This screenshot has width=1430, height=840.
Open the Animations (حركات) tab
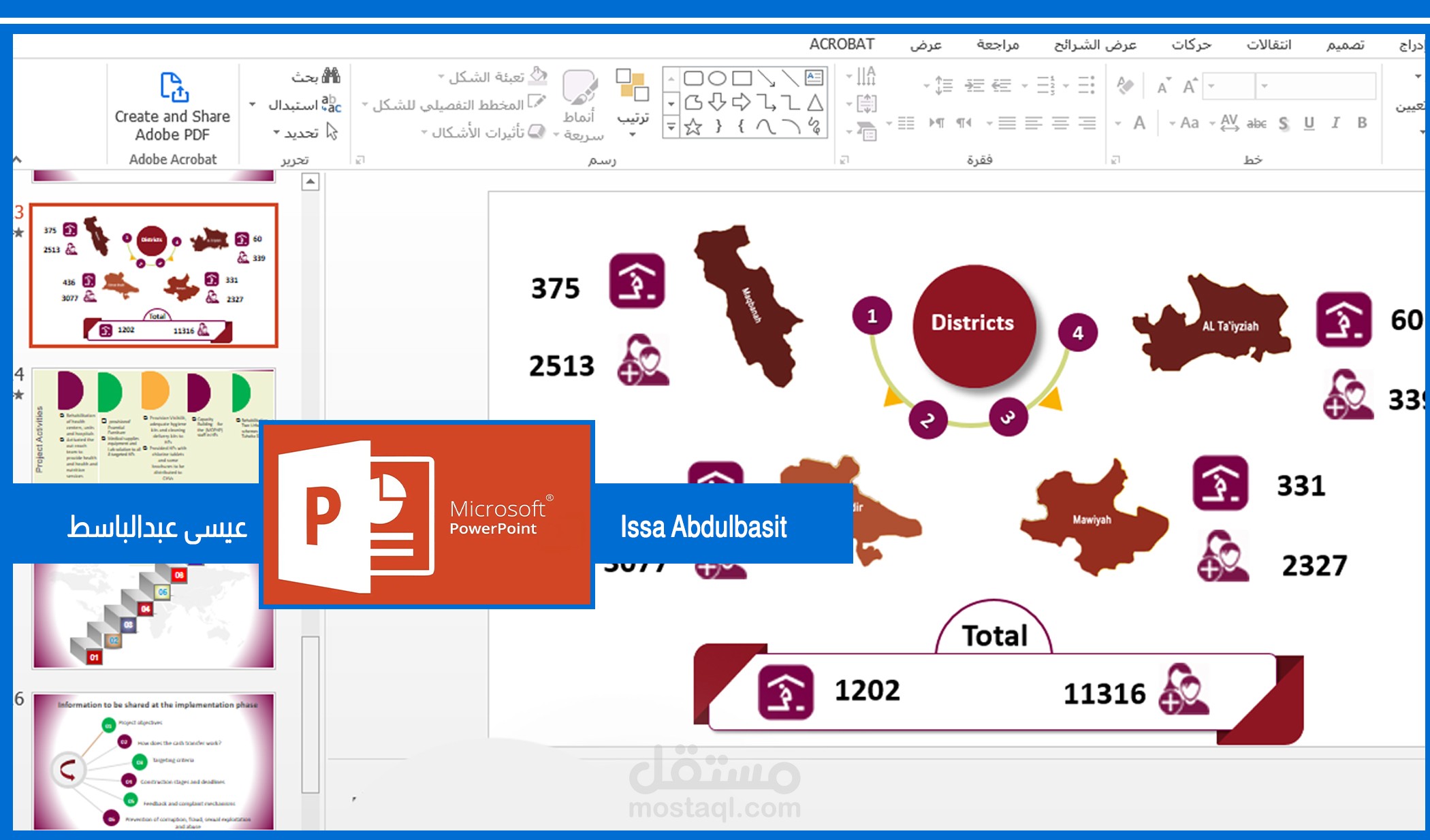[x=1191, y=44]
